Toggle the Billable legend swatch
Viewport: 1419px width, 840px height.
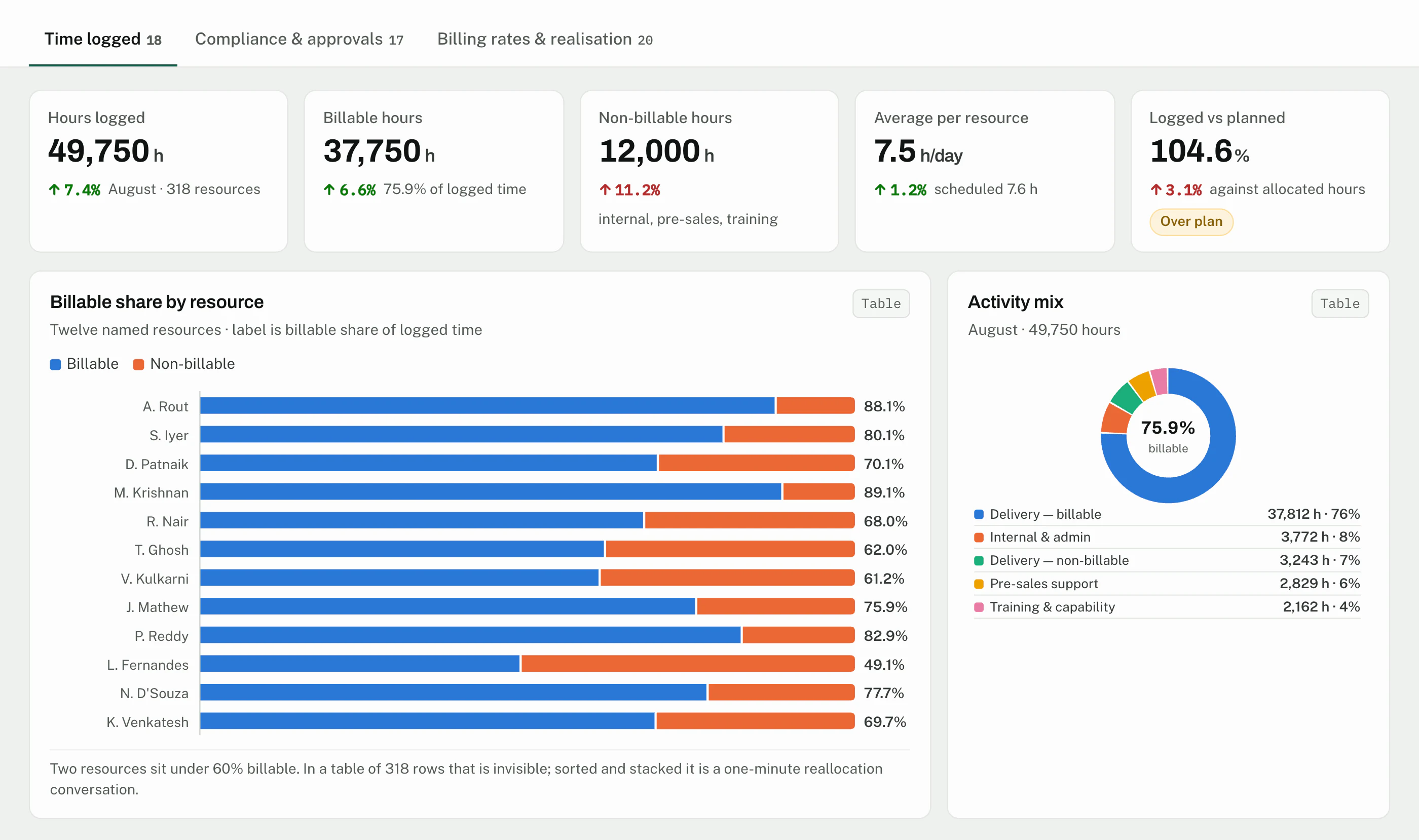click(x=55, y=364)
